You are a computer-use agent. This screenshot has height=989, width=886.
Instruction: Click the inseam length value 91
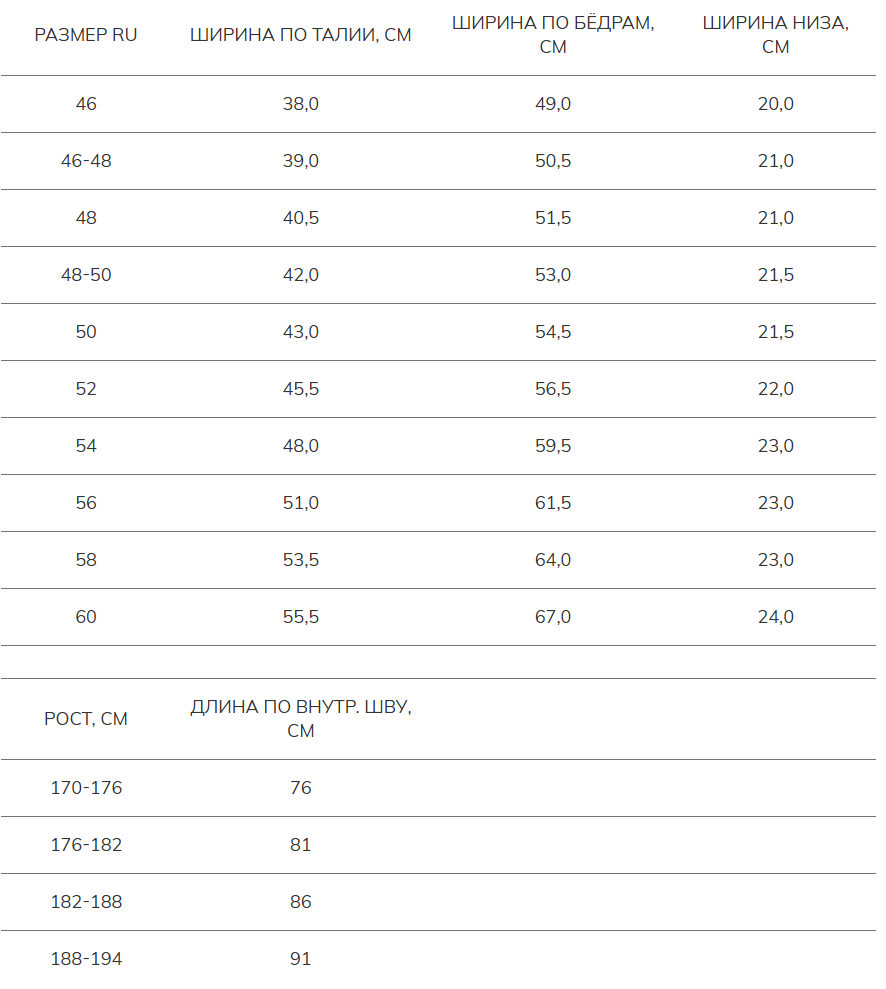301,959
